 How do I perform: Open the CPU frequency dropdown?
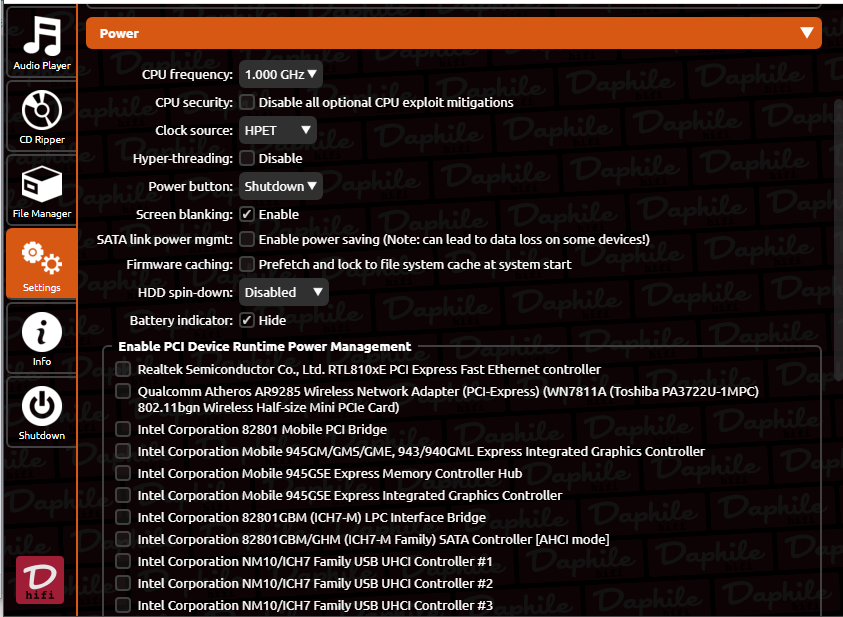[x=279, y=73]
